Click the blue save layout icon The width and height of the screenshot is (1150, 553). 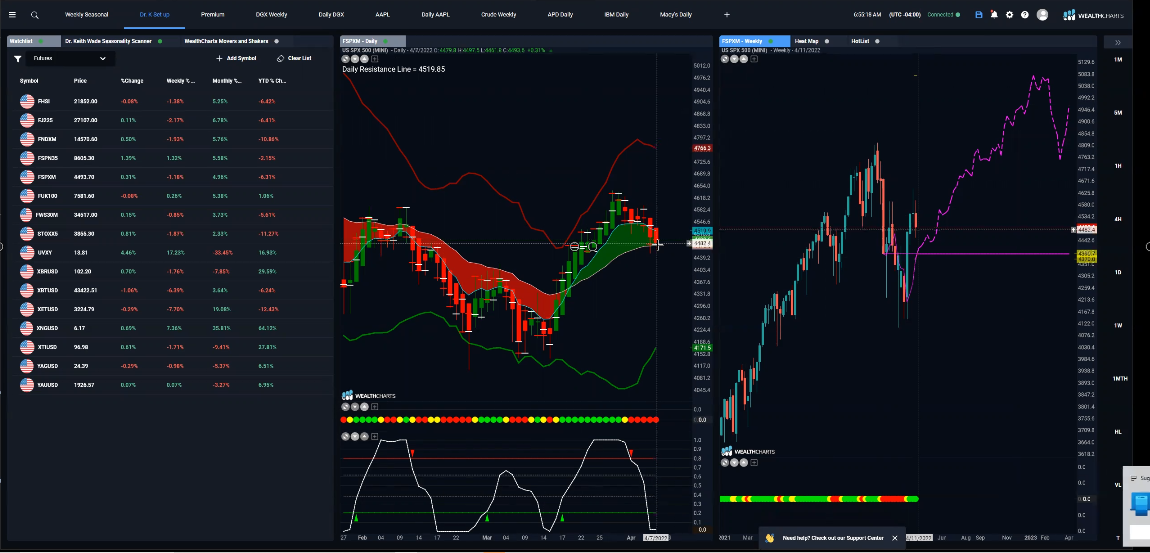[978, 15]
